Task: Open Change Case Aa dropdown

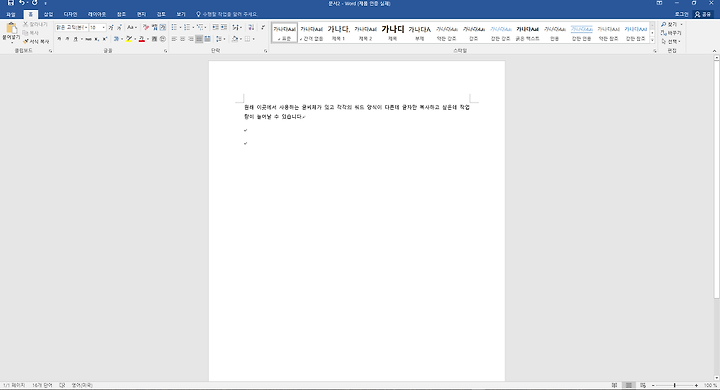Action: [x=132, y=28]
